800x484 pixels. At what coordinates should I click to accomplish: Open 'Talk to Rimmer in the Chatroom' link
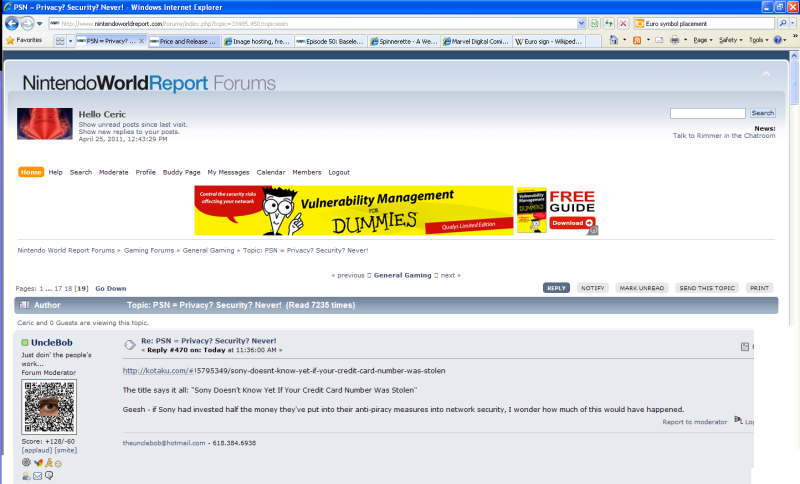(x=723, y=136)
